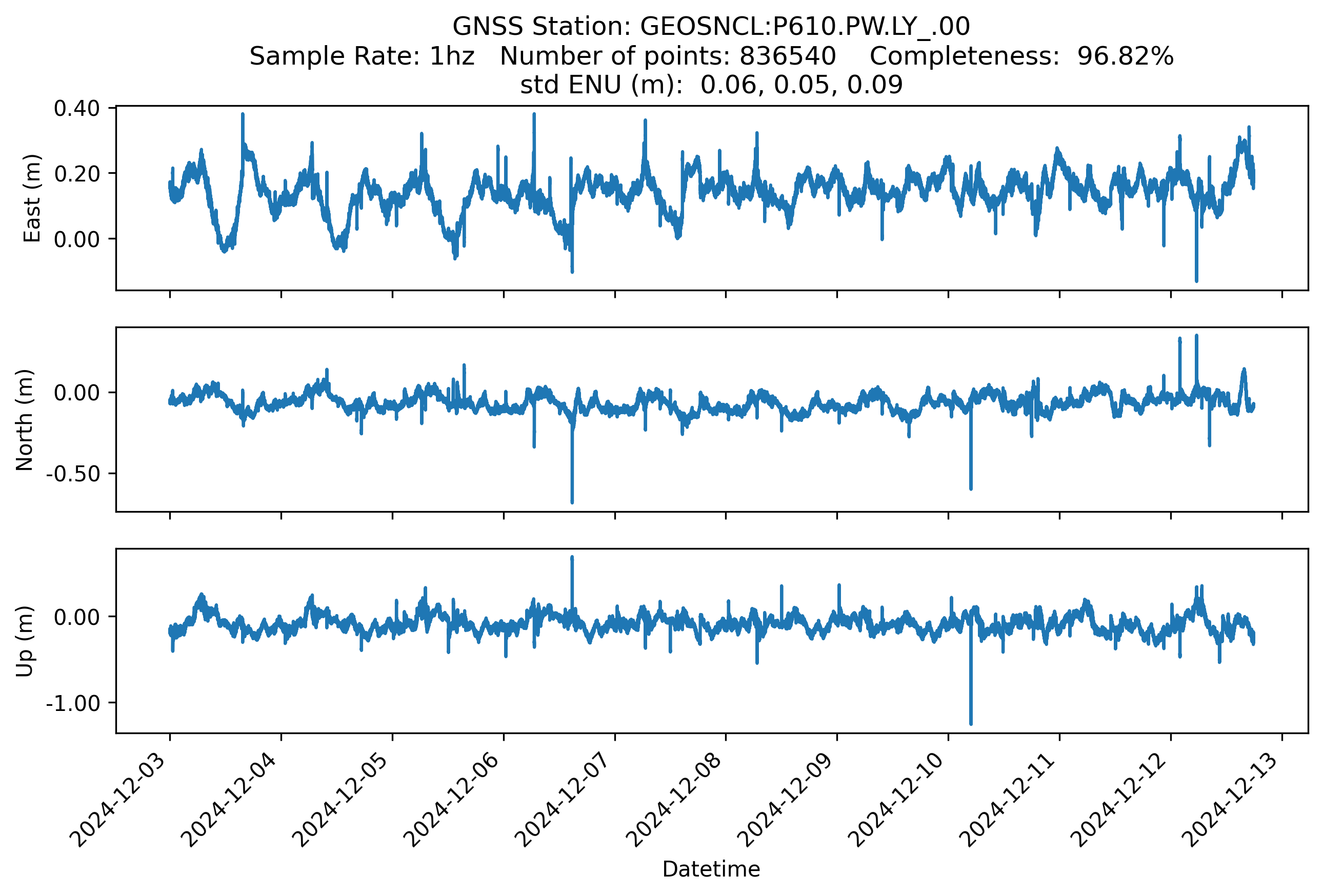Click the 'Up (m)' y-axis label
1323x896 pixels.
(25, 641)
